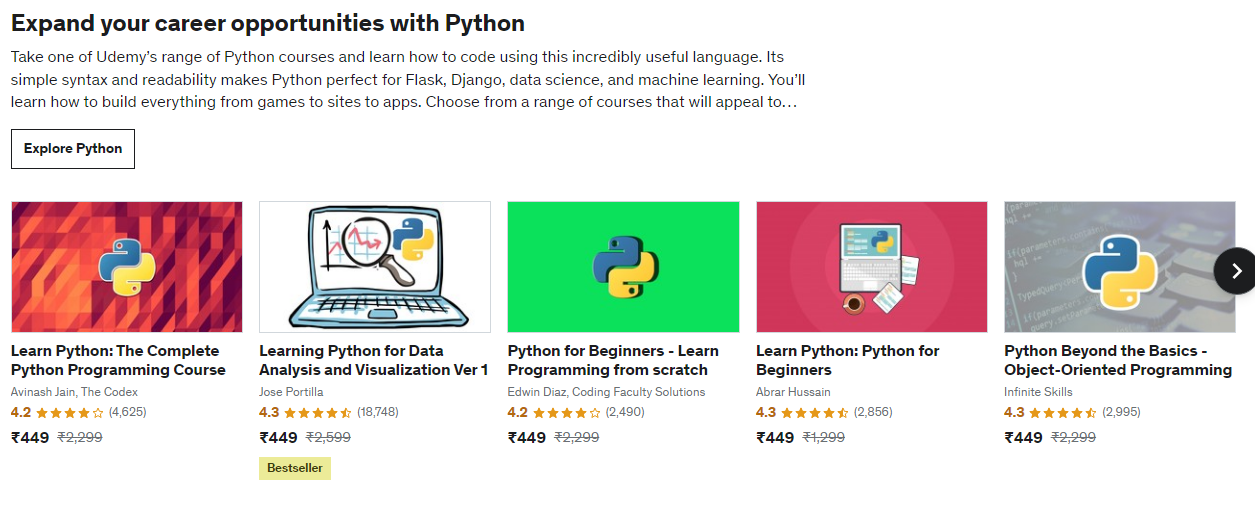Select the laptop data analysis course image
Viewport: 1255px width, 516px height.
(x=375, y=267)
